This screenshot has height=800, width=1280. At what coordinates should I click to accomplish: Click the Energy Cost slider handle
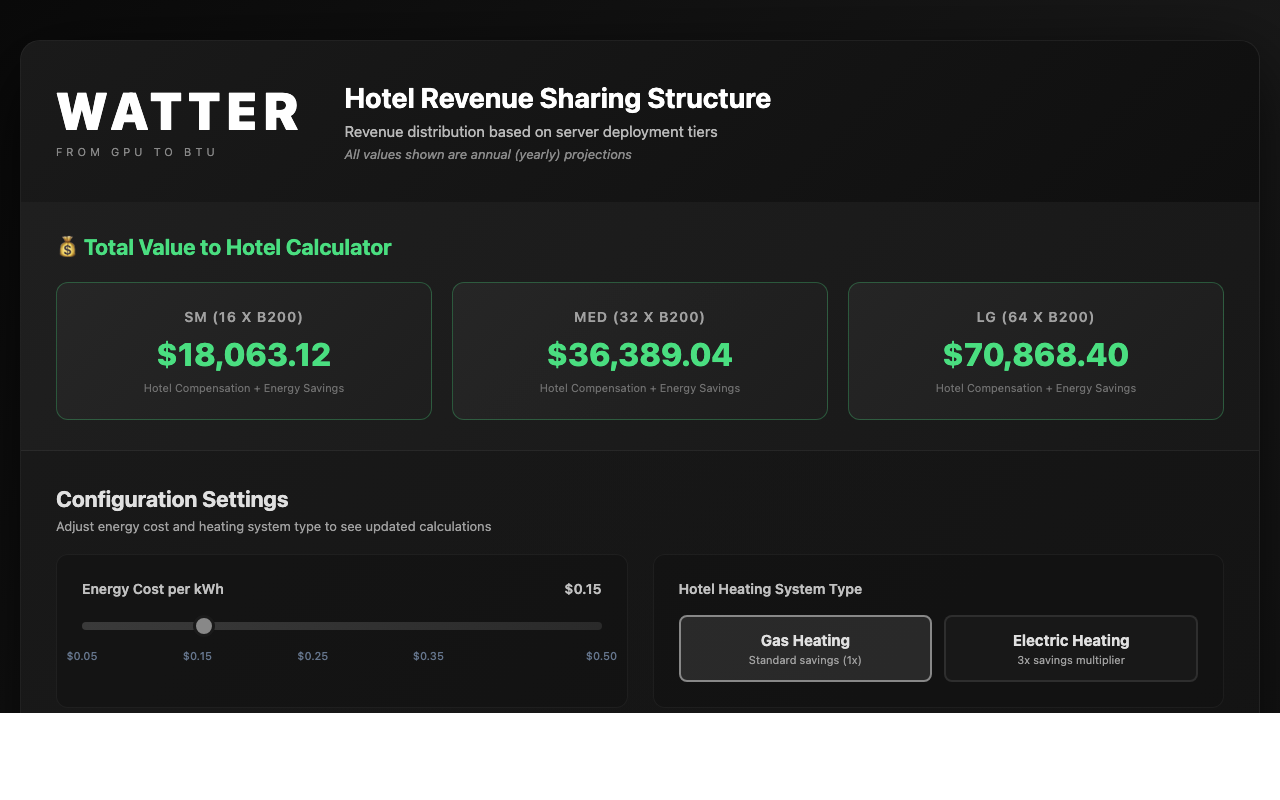(204, 626)
